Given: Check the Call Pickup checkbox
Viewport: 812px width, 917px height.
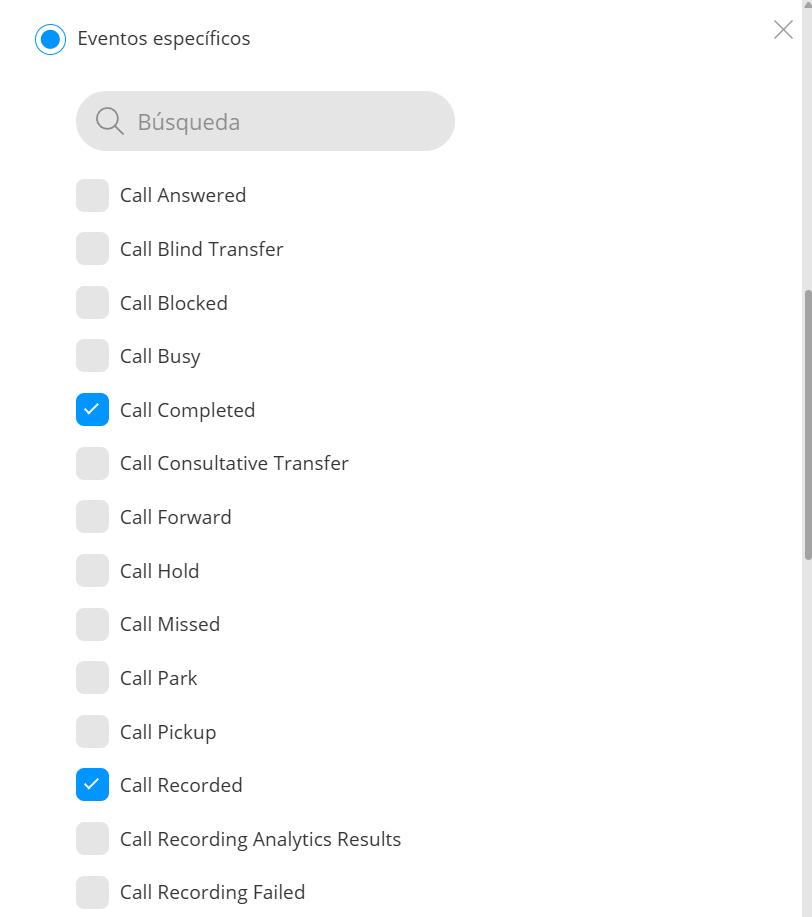Looking at the screenshot, I should click(92, 731).
